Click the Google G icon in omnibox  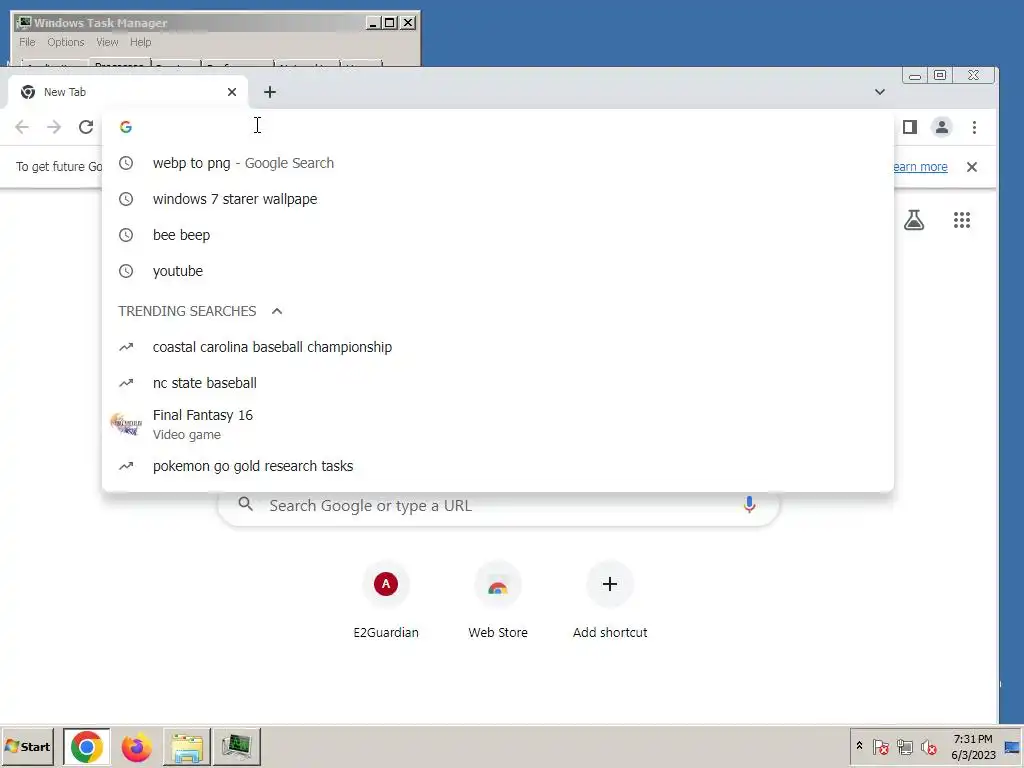pyautogui.click(x=126, y=127)
